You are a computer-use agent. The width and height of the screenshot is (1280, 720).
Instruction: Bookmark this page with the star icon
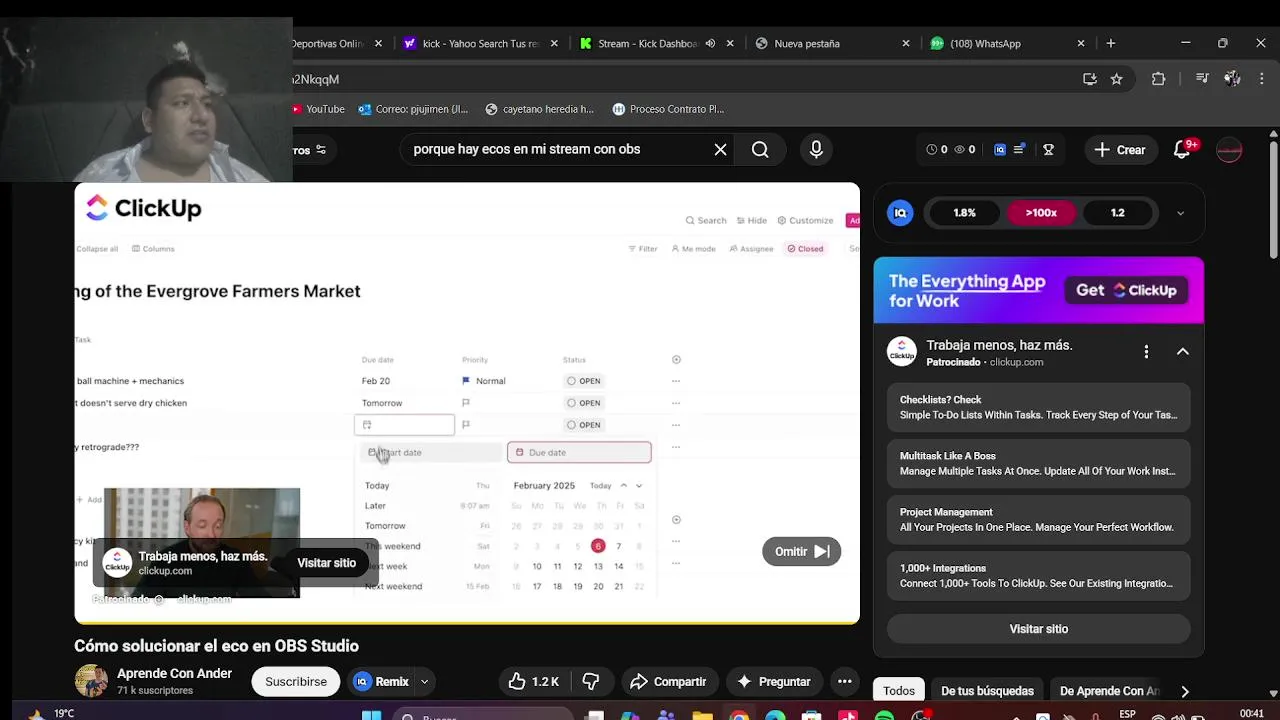coord(1117,79)
